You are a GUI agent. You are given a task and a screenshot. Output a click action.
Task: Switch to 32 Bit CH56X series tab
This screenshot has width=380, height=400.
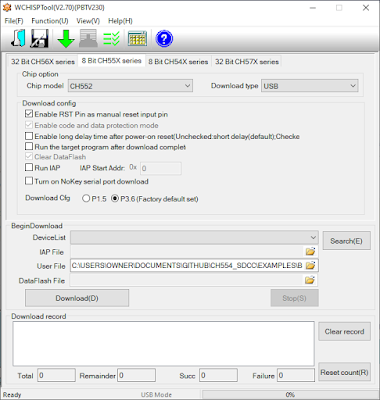point(43,62)
